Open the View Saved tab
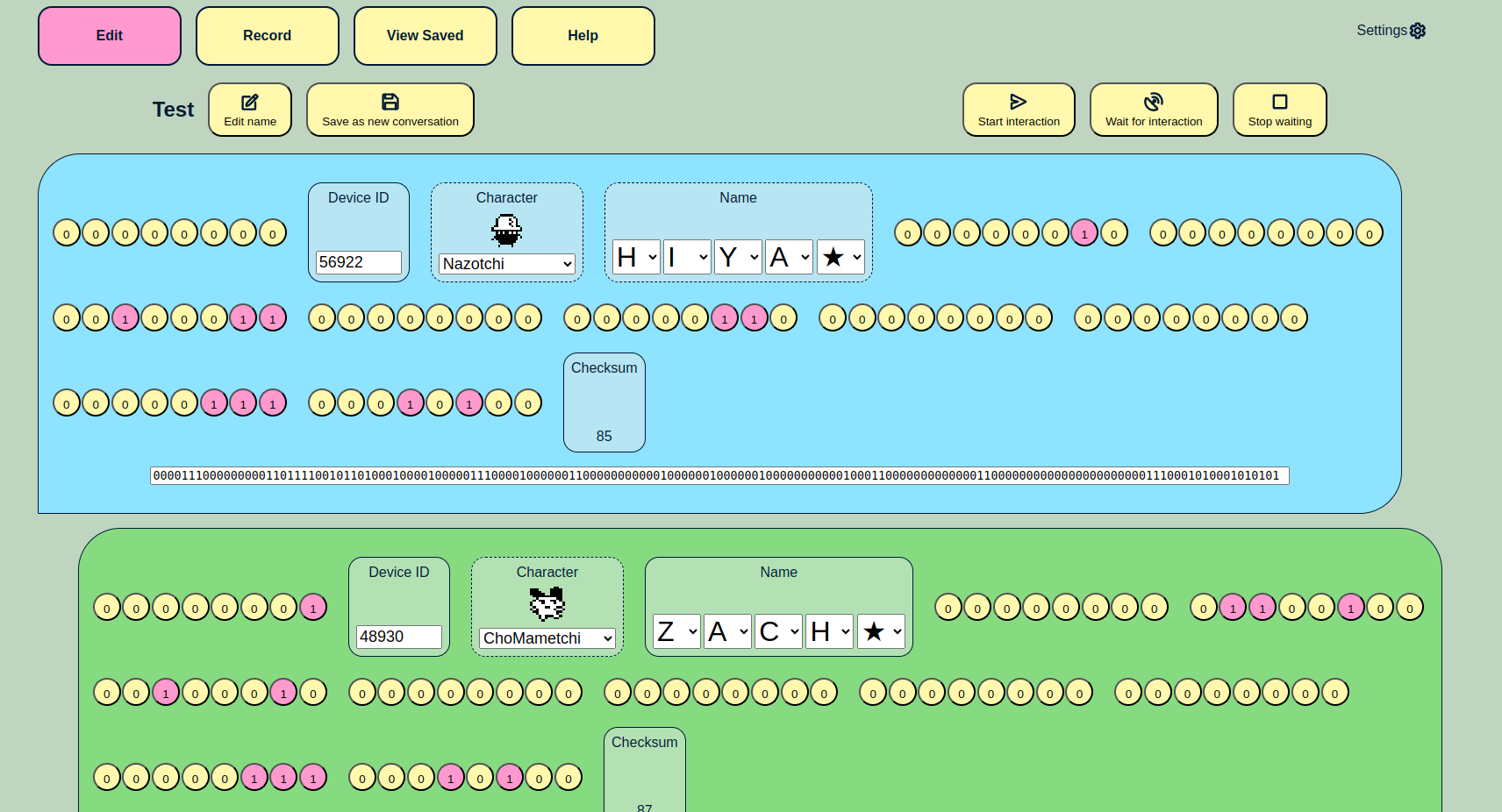Viewport: 1502px width, 812px height. coord(426,36)
